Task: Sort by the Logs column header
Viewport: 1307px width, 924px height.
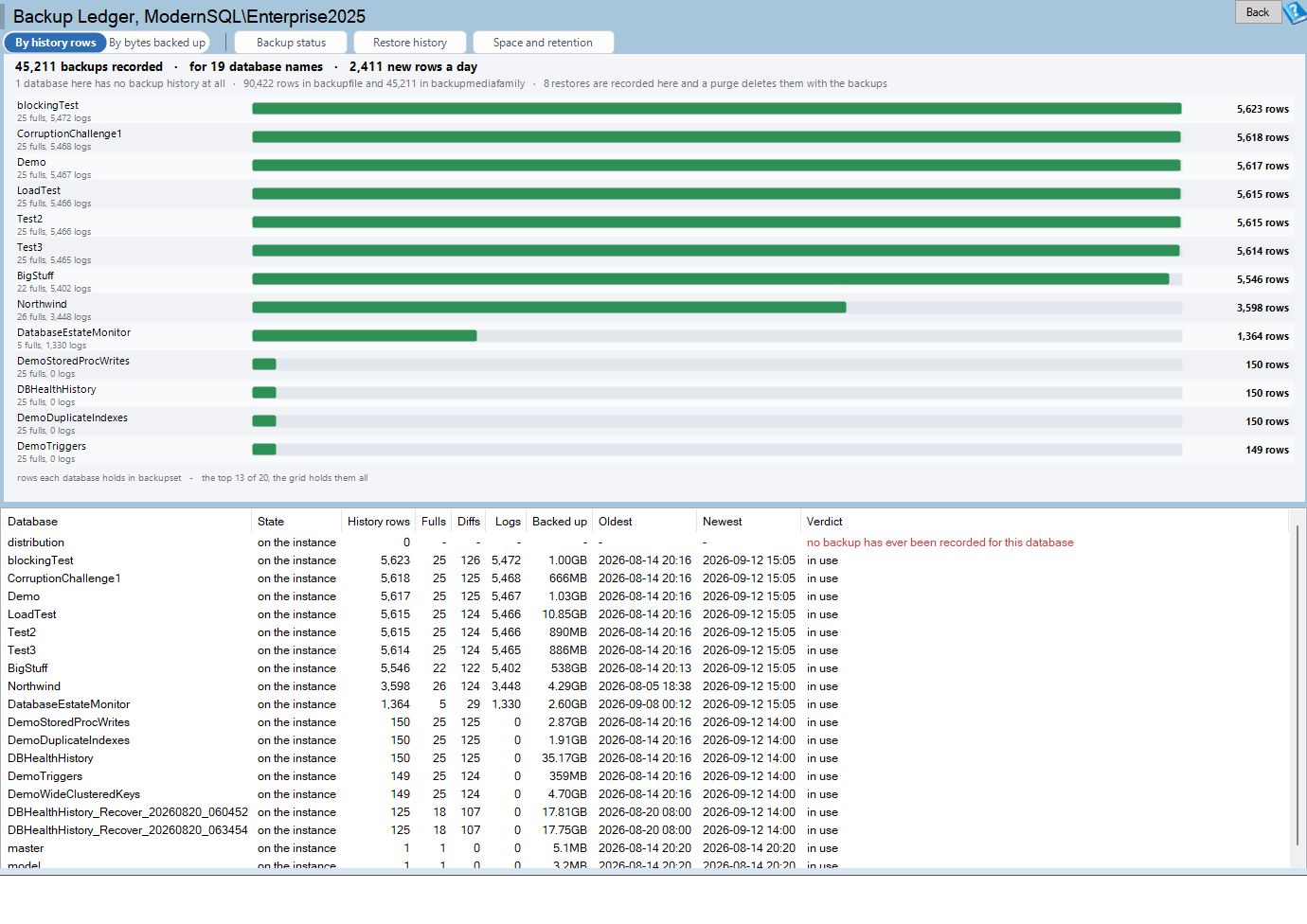Action: (508, 522)
